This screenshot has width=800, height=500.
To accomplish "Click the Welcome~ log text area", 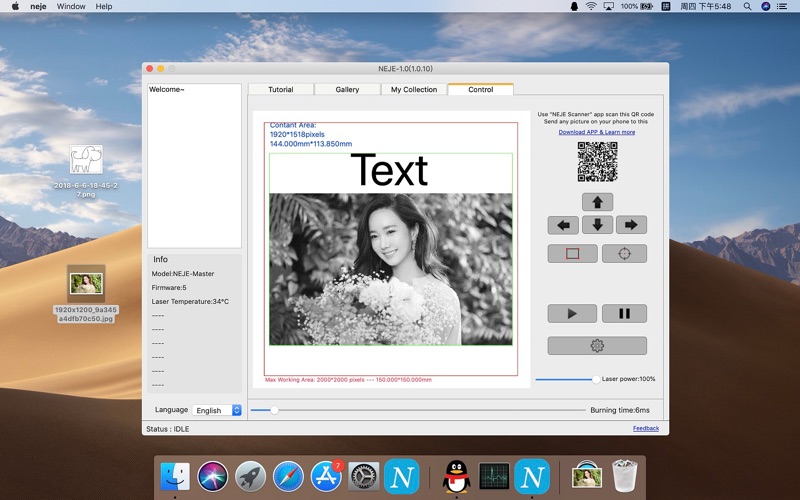I will [194, 166].
